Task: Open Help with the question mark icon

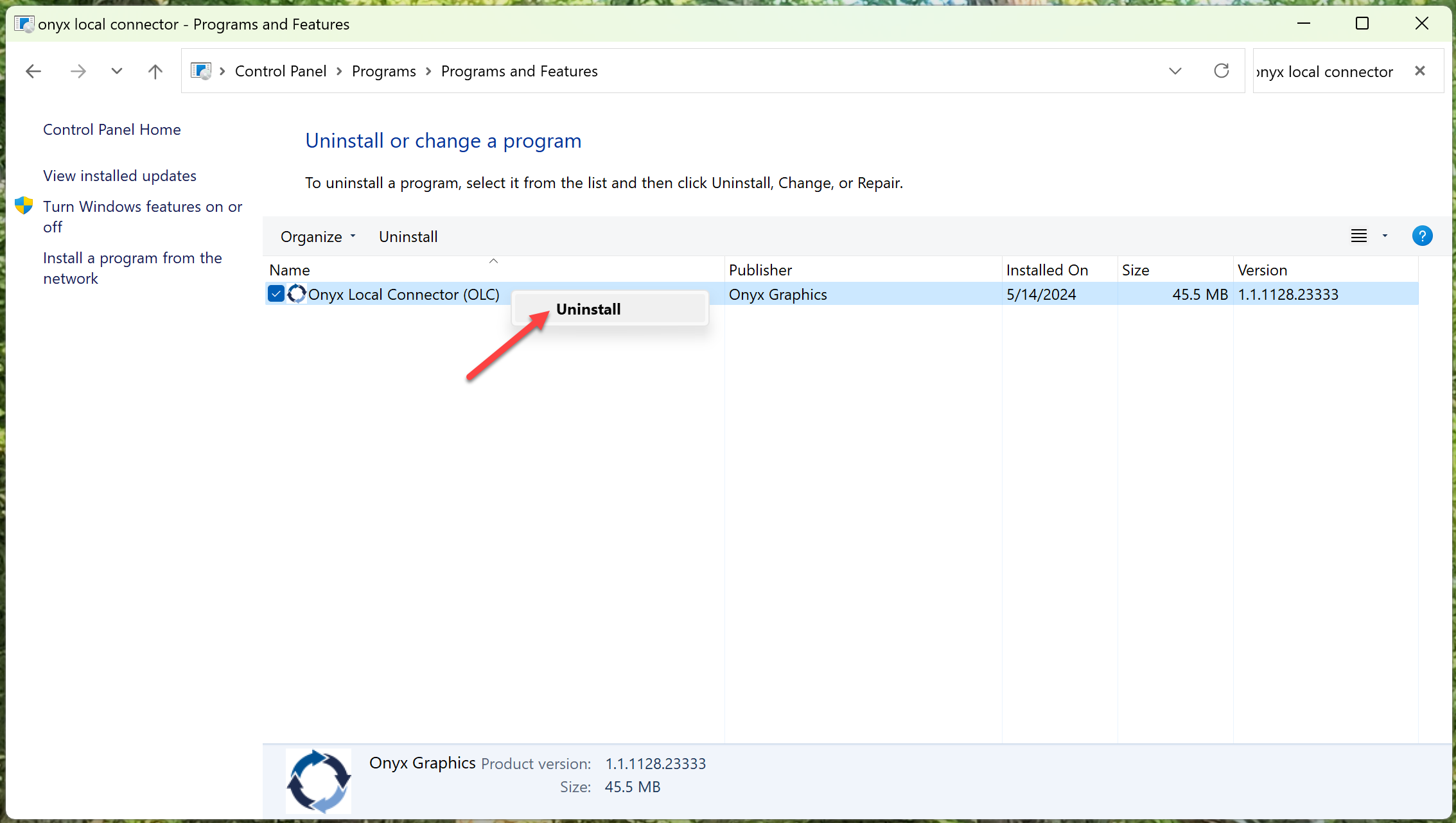Action: tap(1422, 236)
